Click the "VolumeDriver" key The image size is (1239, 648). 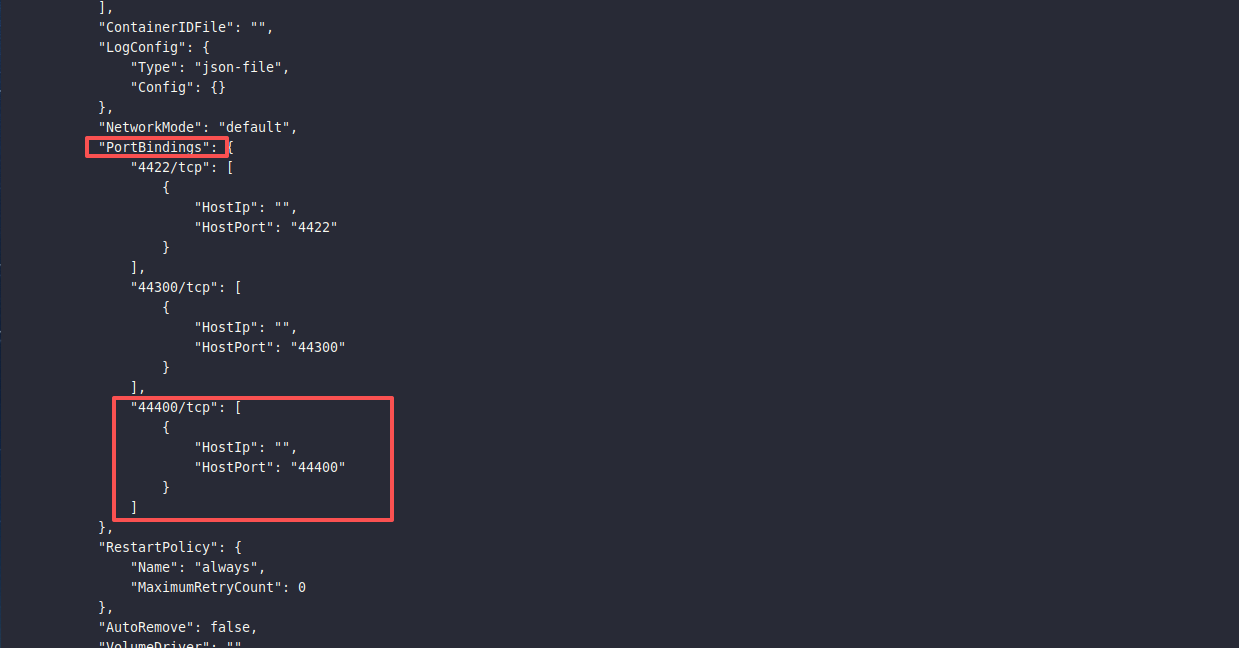pos(154,645)
